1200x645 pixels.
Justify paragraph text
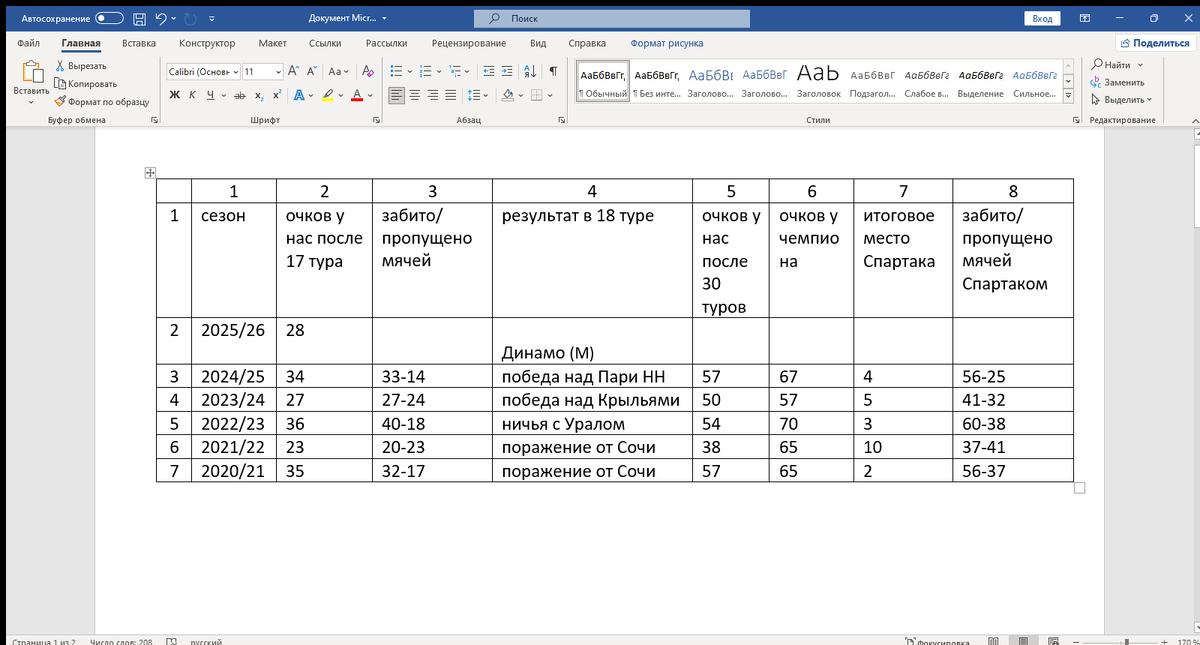[451, 95]
